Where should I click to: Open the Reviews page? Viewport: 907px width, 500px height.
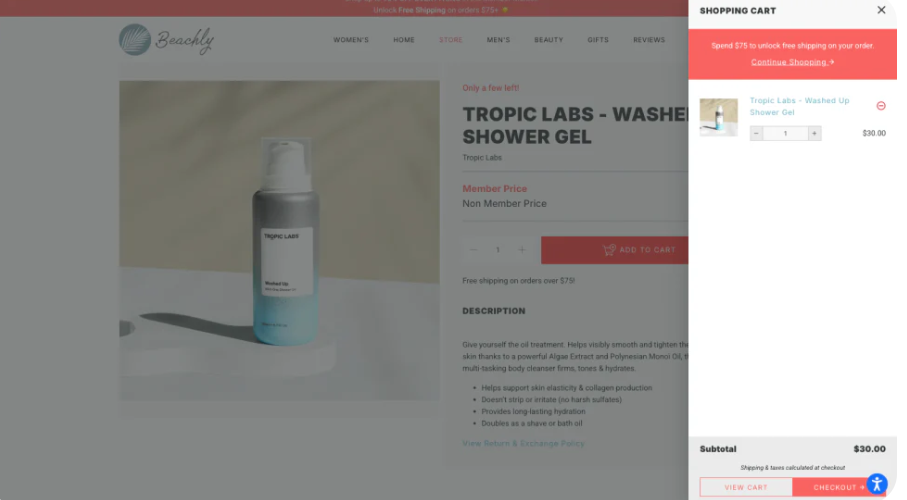coord(648,40)
